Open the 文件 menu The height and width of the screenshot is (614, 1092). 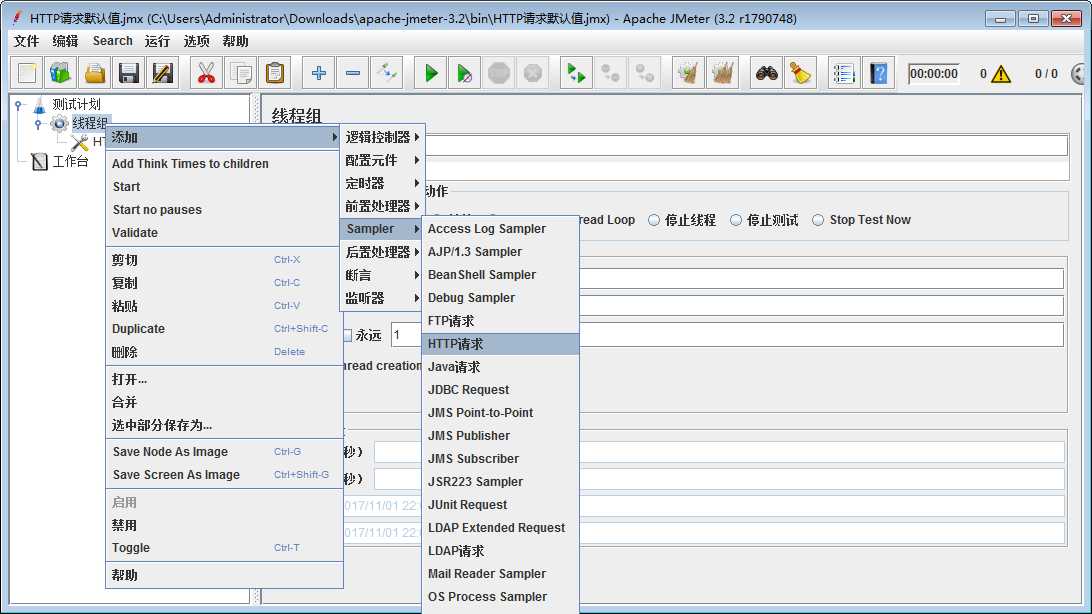pos(26,41)
